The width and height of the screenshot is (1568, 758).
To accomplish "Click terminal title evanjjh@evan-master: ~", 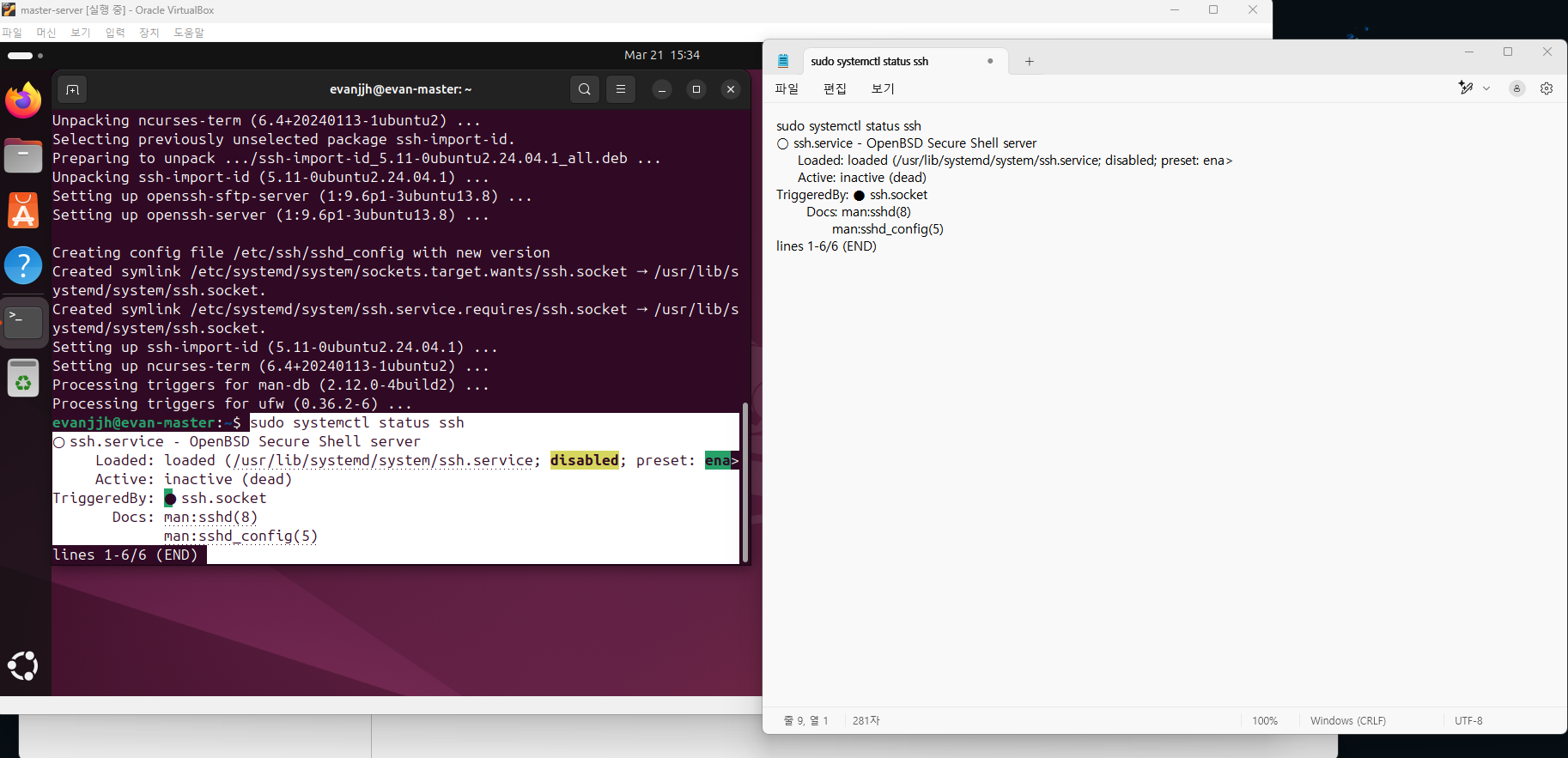I will [x=401, y=89].
